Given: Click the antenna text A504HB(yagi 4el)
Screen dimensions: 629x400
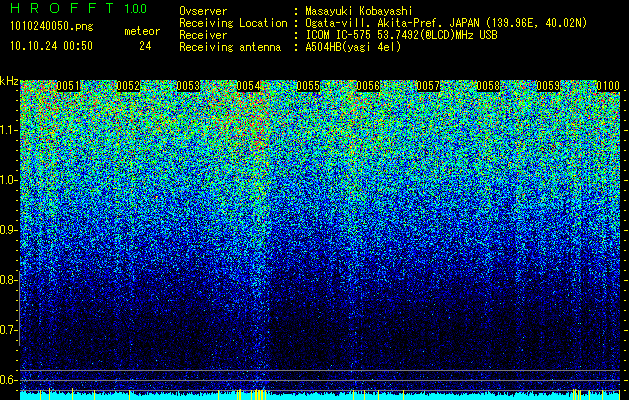Looking at the screenshot, I should [x=353, y=47].
